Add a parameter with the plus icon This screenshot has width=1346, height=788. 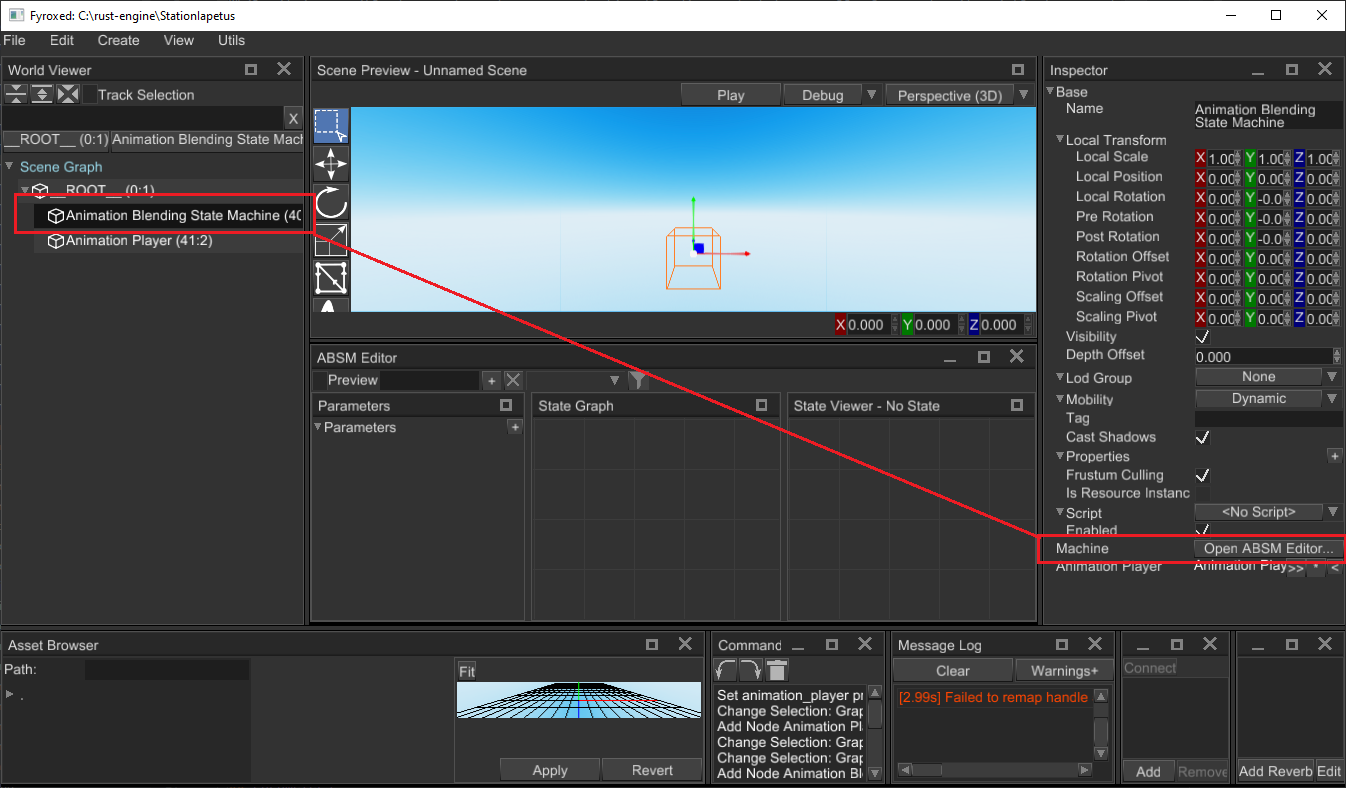point(515,427)
